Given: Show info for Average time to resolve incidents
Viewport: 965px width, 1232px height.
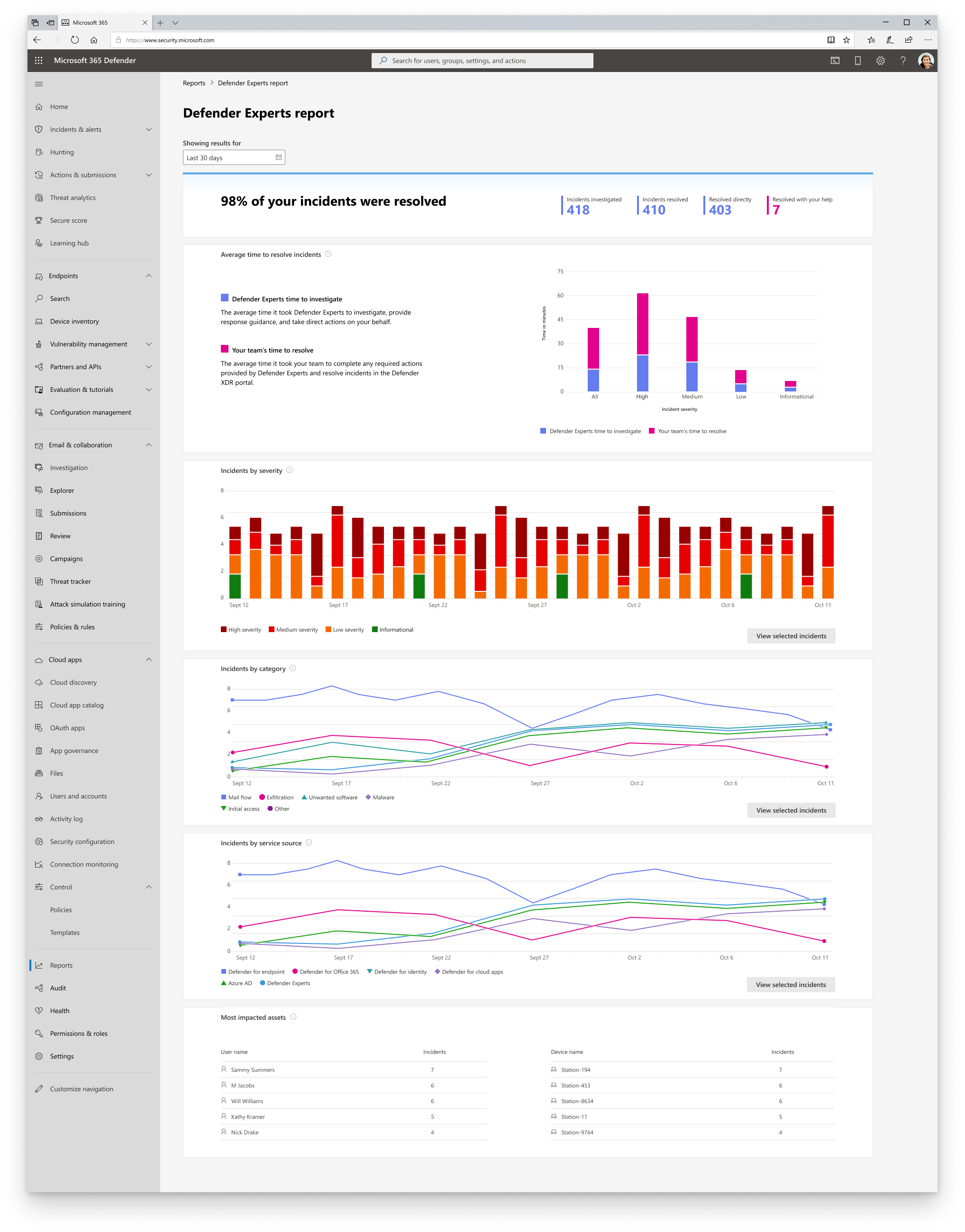Looking at the screenshot, I should pos(328,254).
